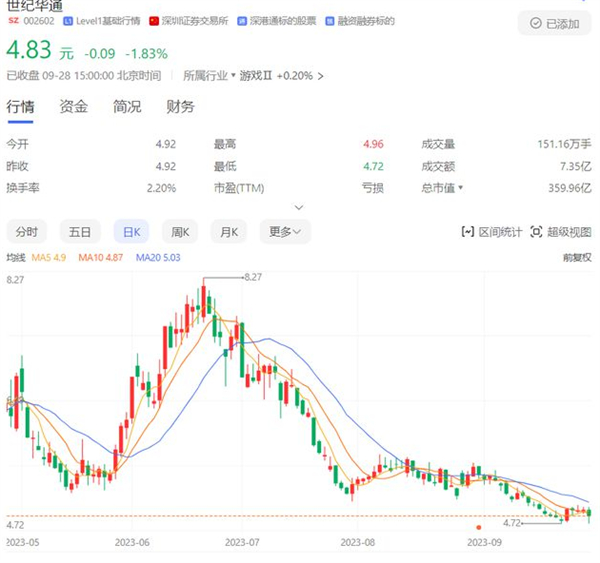The image size is (600, 563).
Task: Expand more quote details chevron
Action: [299, 207]
